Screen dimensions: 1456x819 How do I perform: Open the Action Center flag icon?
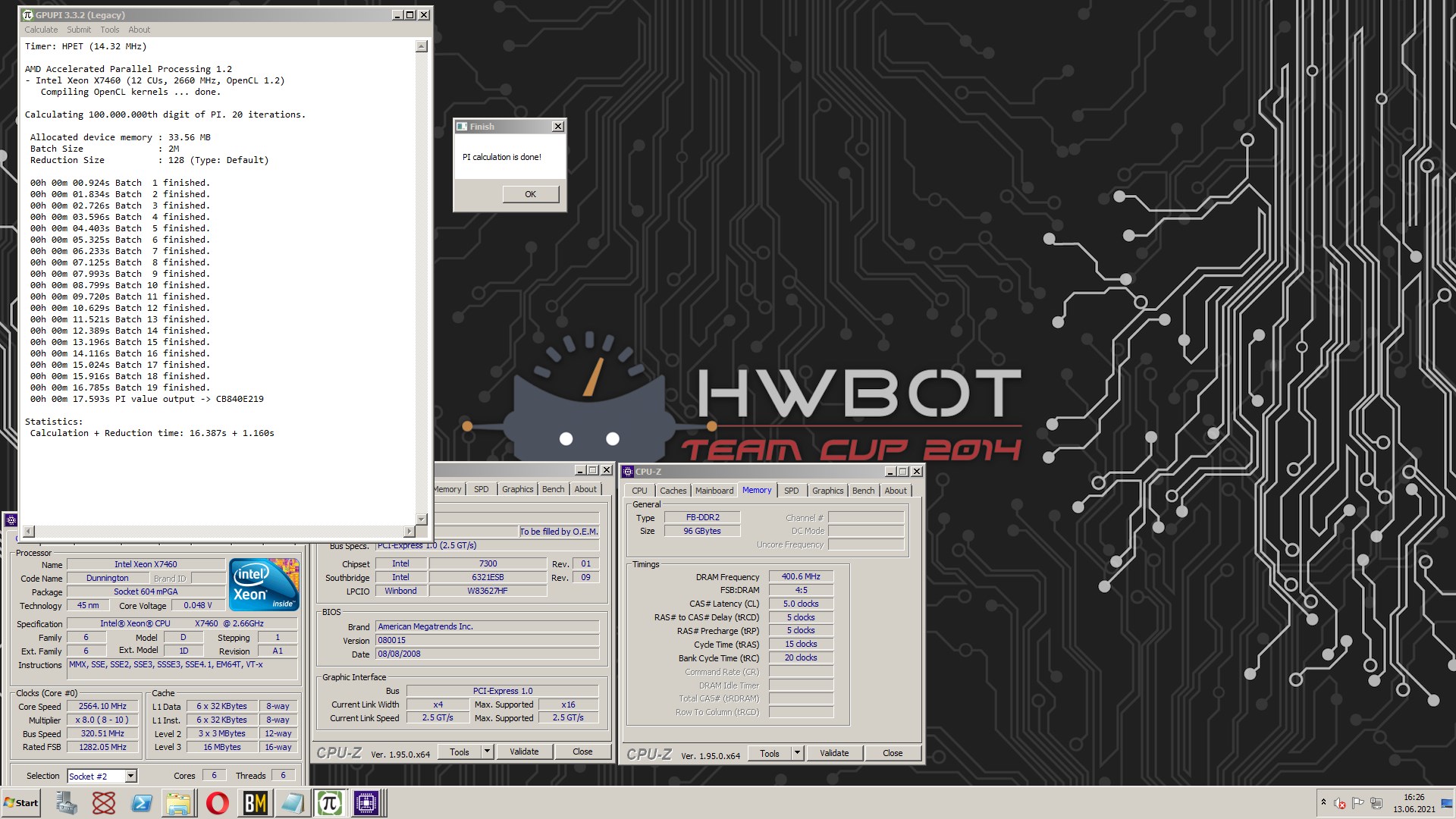(1357, 803)
